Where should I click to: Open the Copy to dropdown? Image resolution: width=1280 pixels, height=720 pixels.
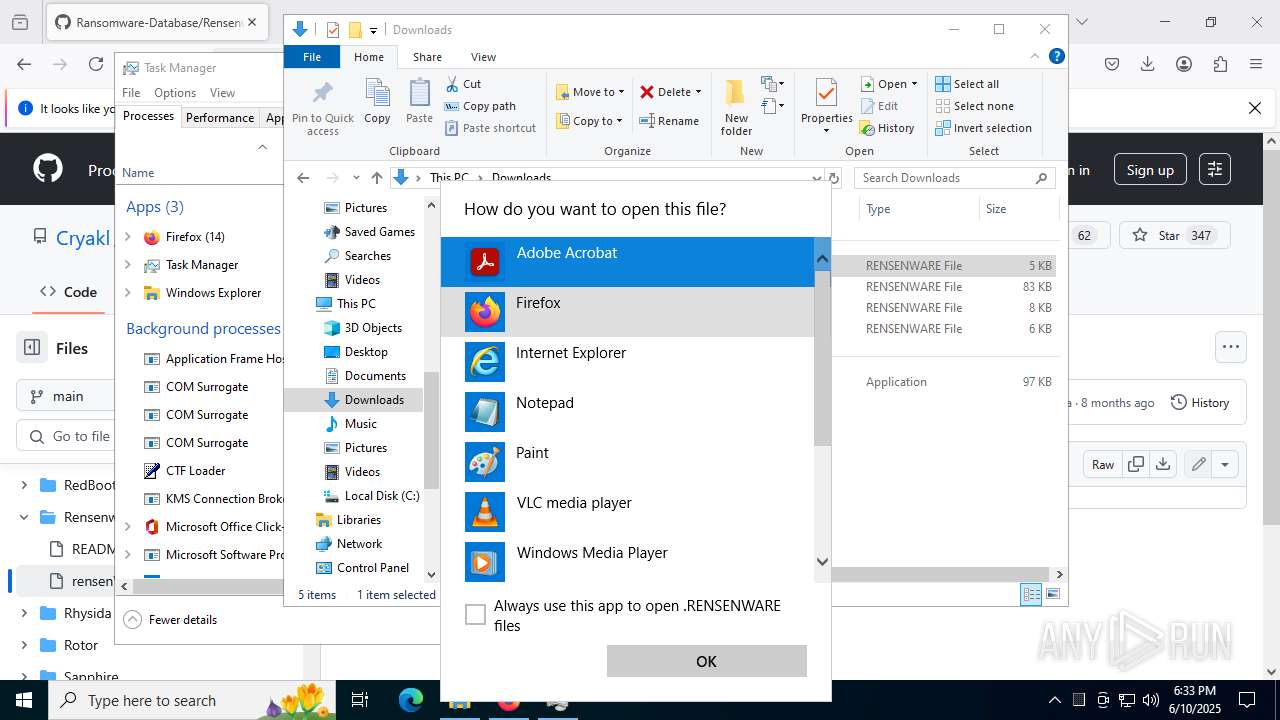589,121
